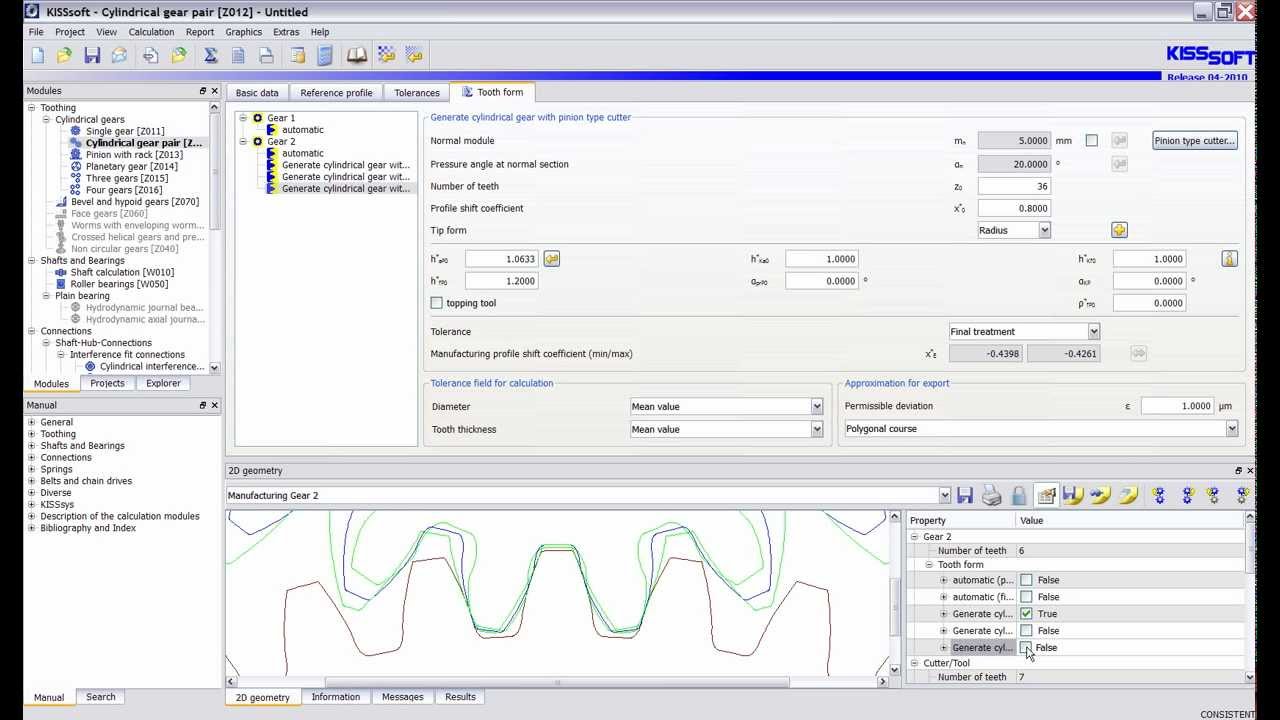Viewport: 1280px width, 720px height.
Task: Collapse the Cutter/Tool property group
Action: point(914,663)
